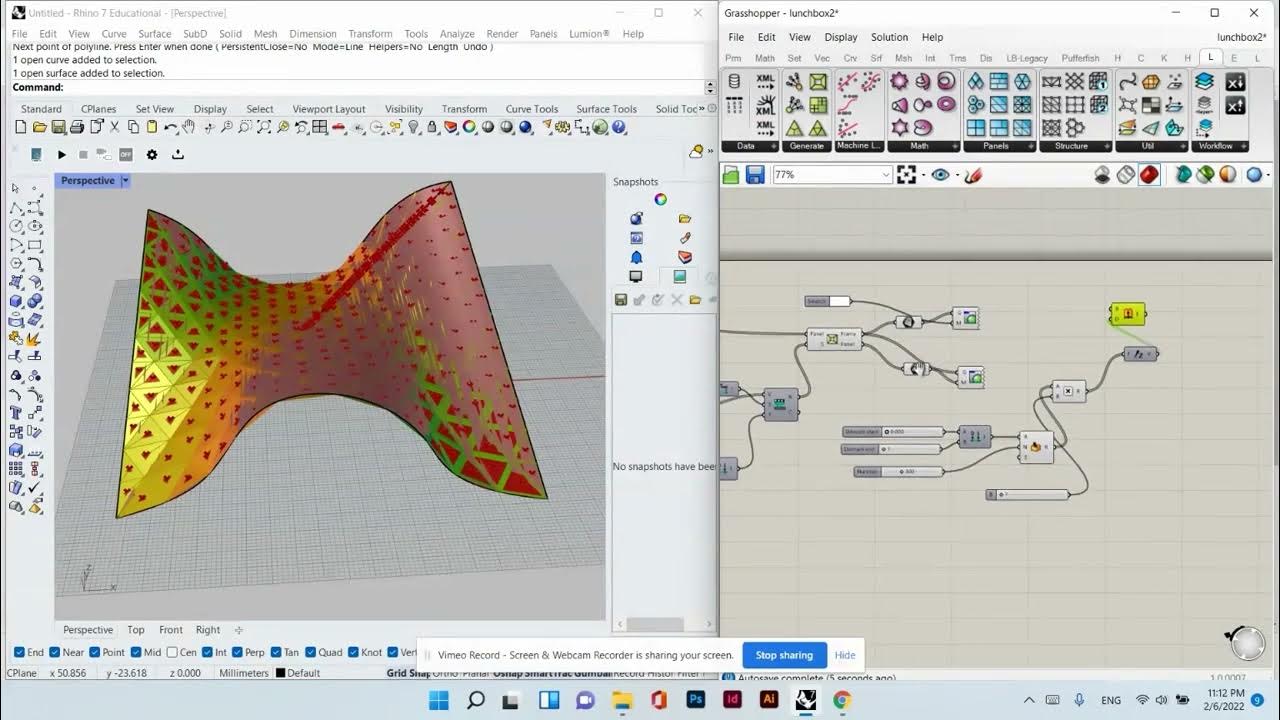Switch to the Surface Tools toolbar tab
The height and width of the screenshot is (720, 1280).
point(606,109)
